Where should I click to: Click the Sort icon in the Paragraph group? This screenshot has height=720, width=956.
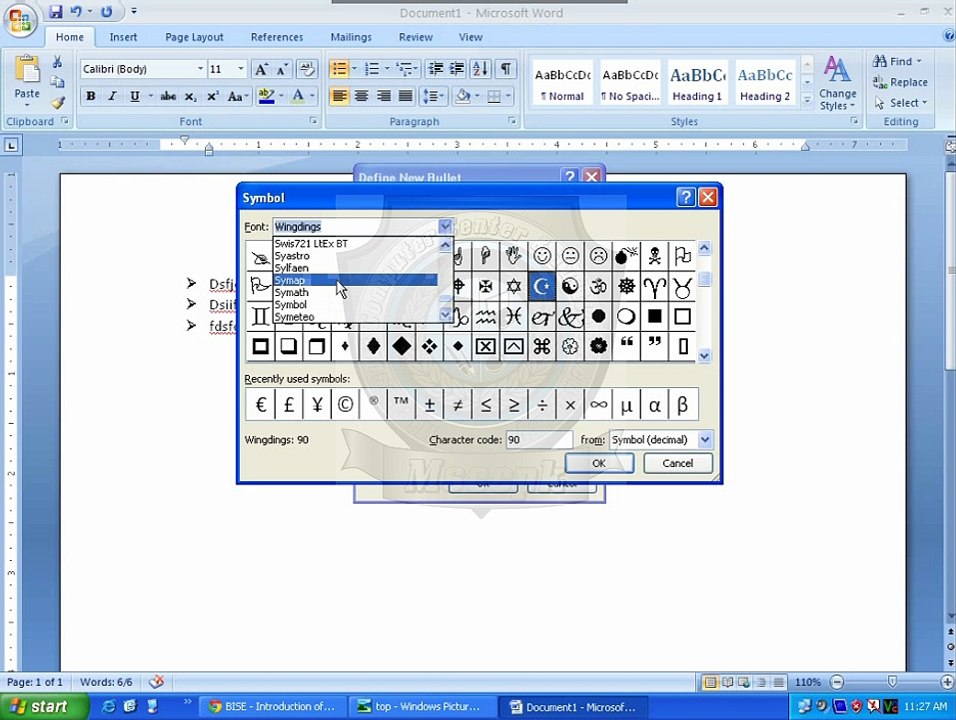[x=480, y=69]
